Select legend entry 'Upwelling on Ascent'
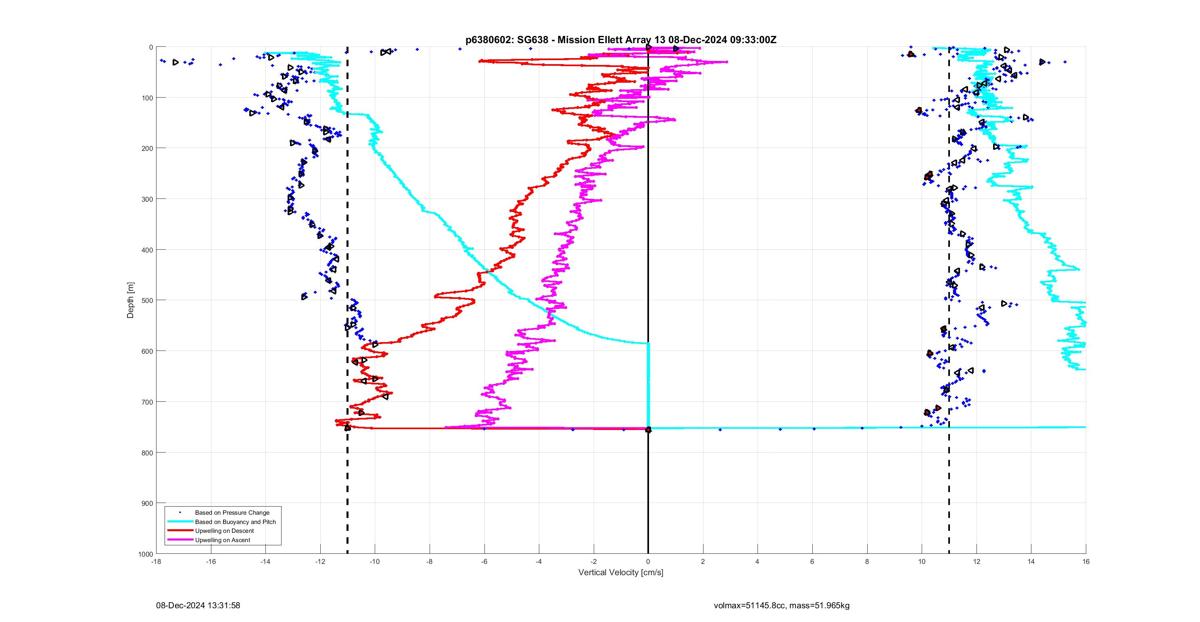1200x622 pixels. tap(223, 540)
